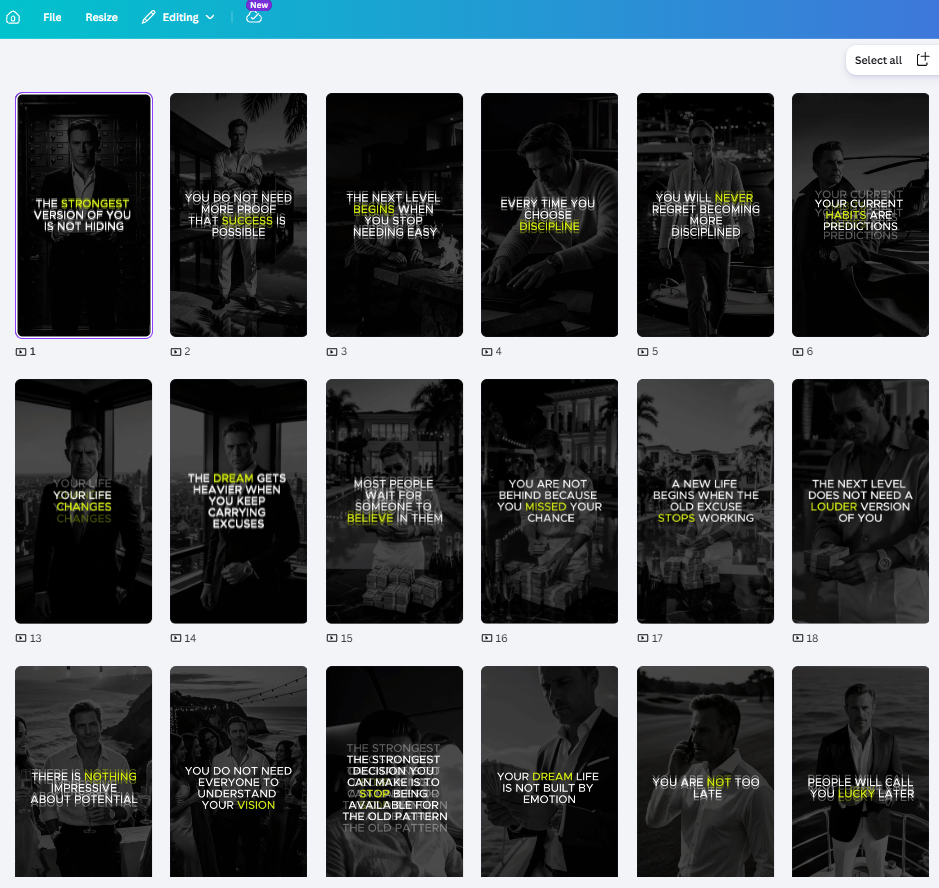This screenshot has width=939, height=888.
Task: Click the video icon under page 5
Action: coord(643,352)
